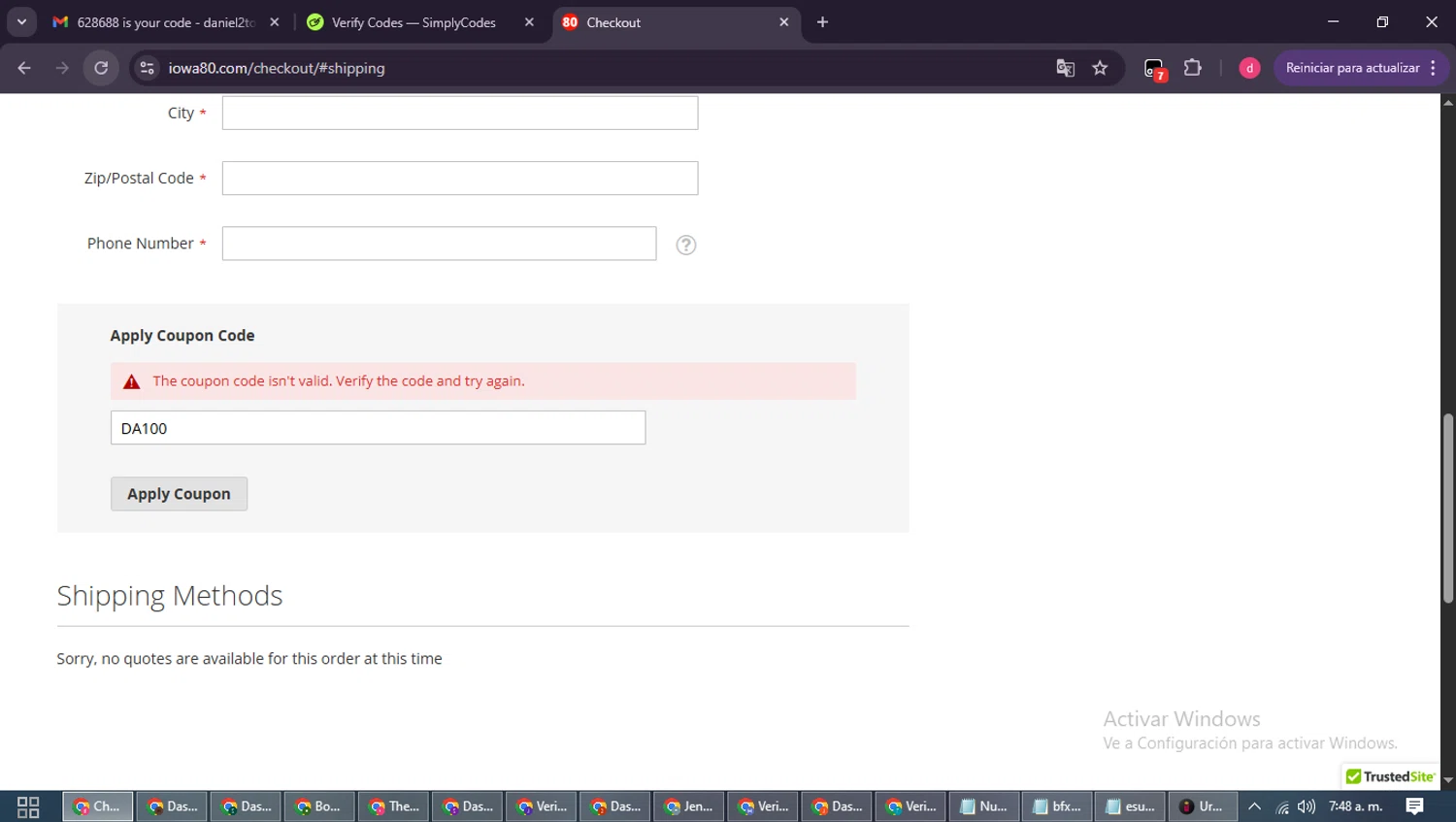This screenshot has height=822, width=1456.
Task: Focus the Zip/Postal Code field
Action: point(460,178)
